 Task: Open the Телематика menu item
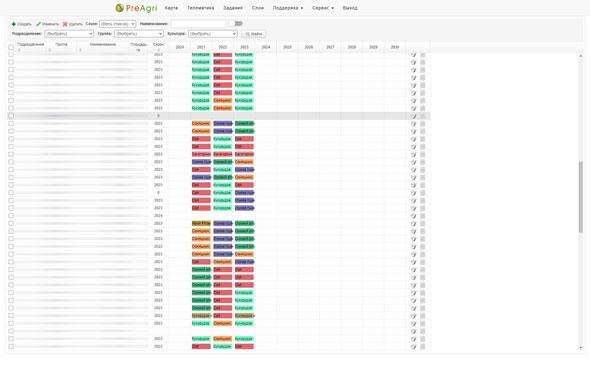pyautogui.click(x=201, y=8)
